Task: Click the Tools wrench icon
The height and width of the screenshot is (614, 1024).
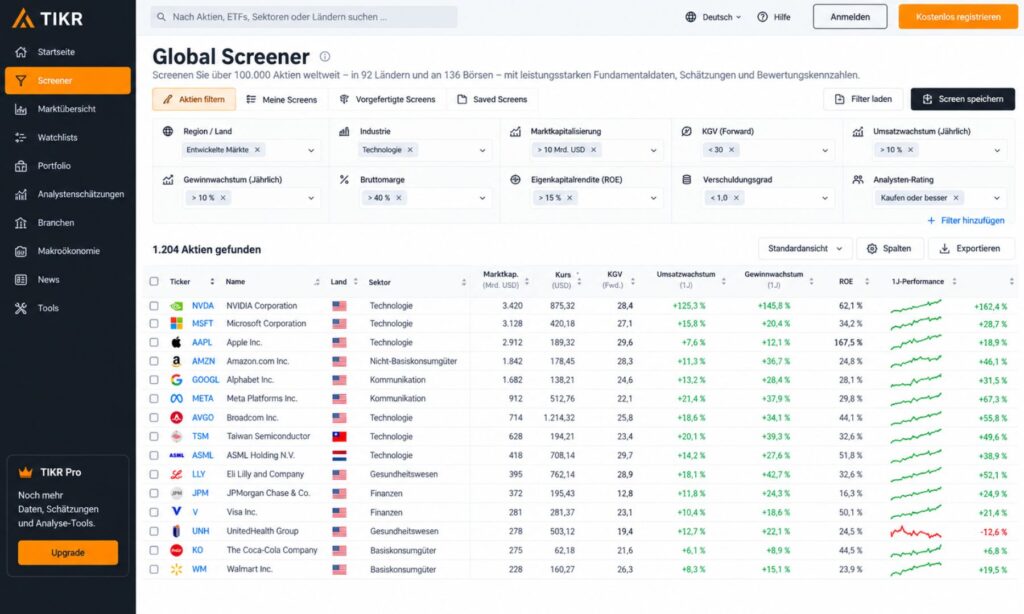Action: tap(21, 308)
